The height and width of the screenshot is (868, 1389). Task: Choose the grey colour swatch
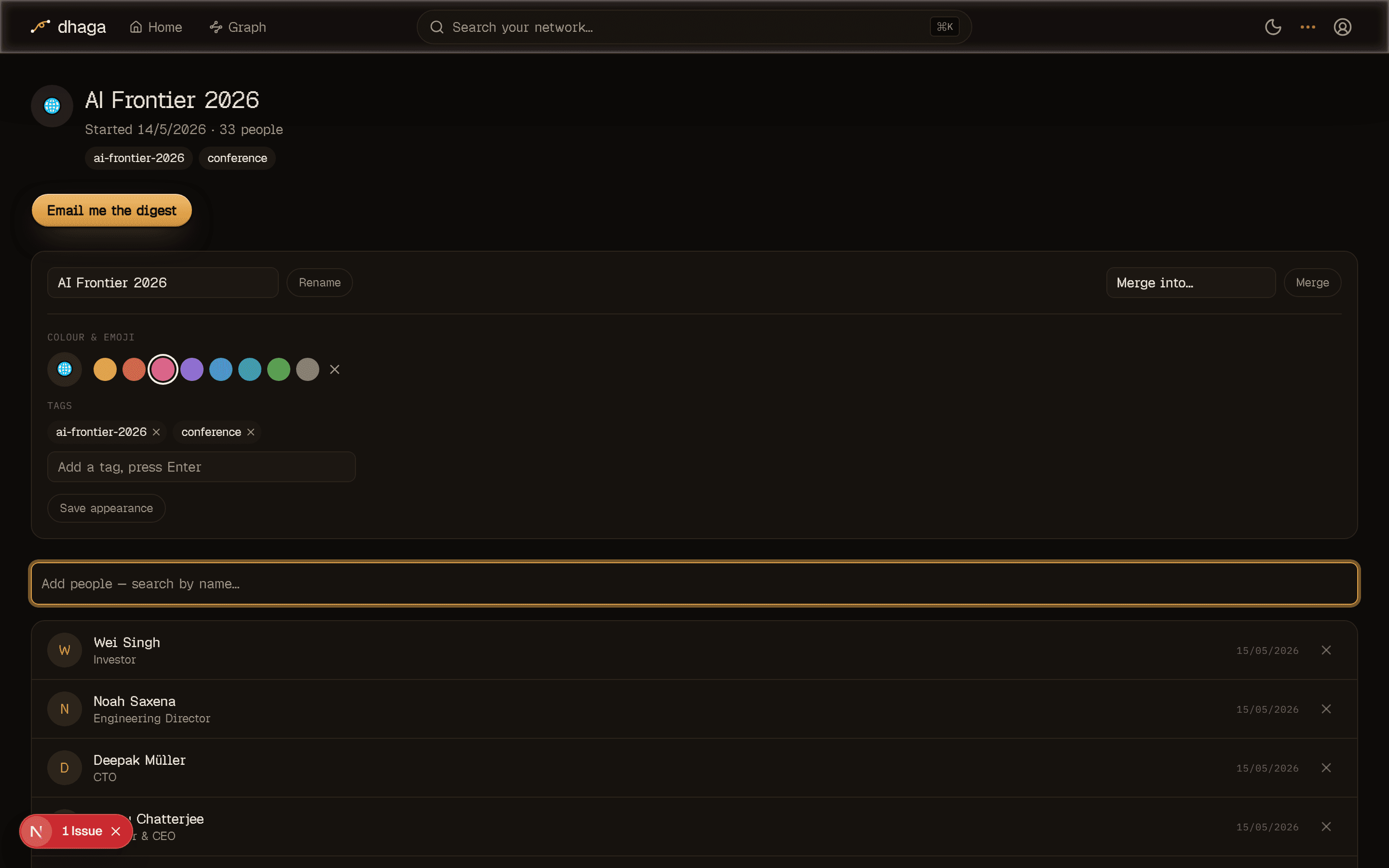coord(308,369)
